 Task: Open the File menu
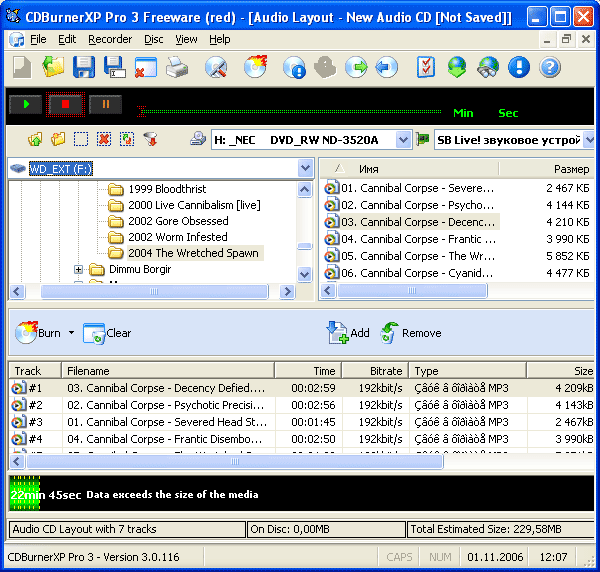pos(38,39)
